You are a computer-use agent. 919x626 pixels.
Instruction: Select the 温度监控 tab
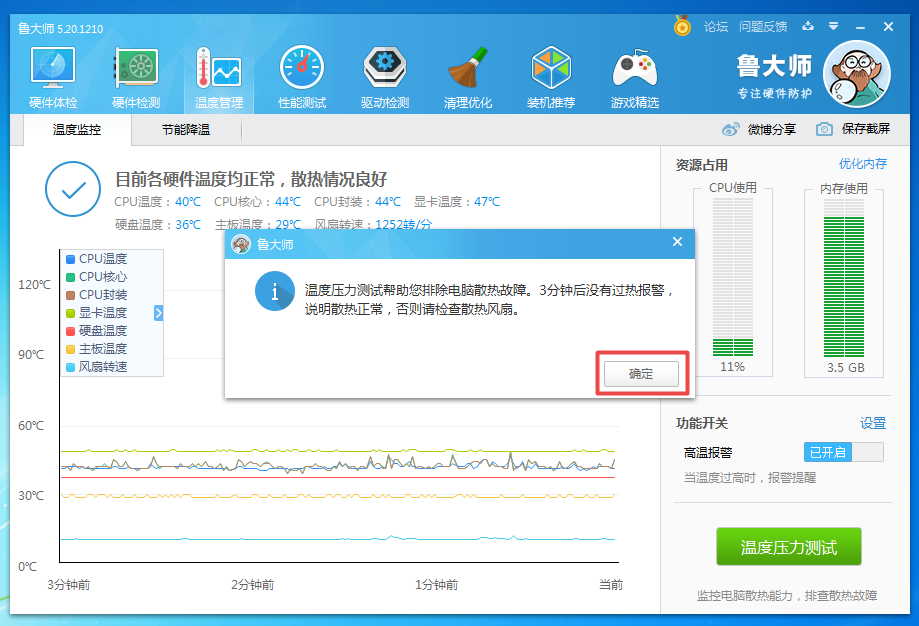76,130
